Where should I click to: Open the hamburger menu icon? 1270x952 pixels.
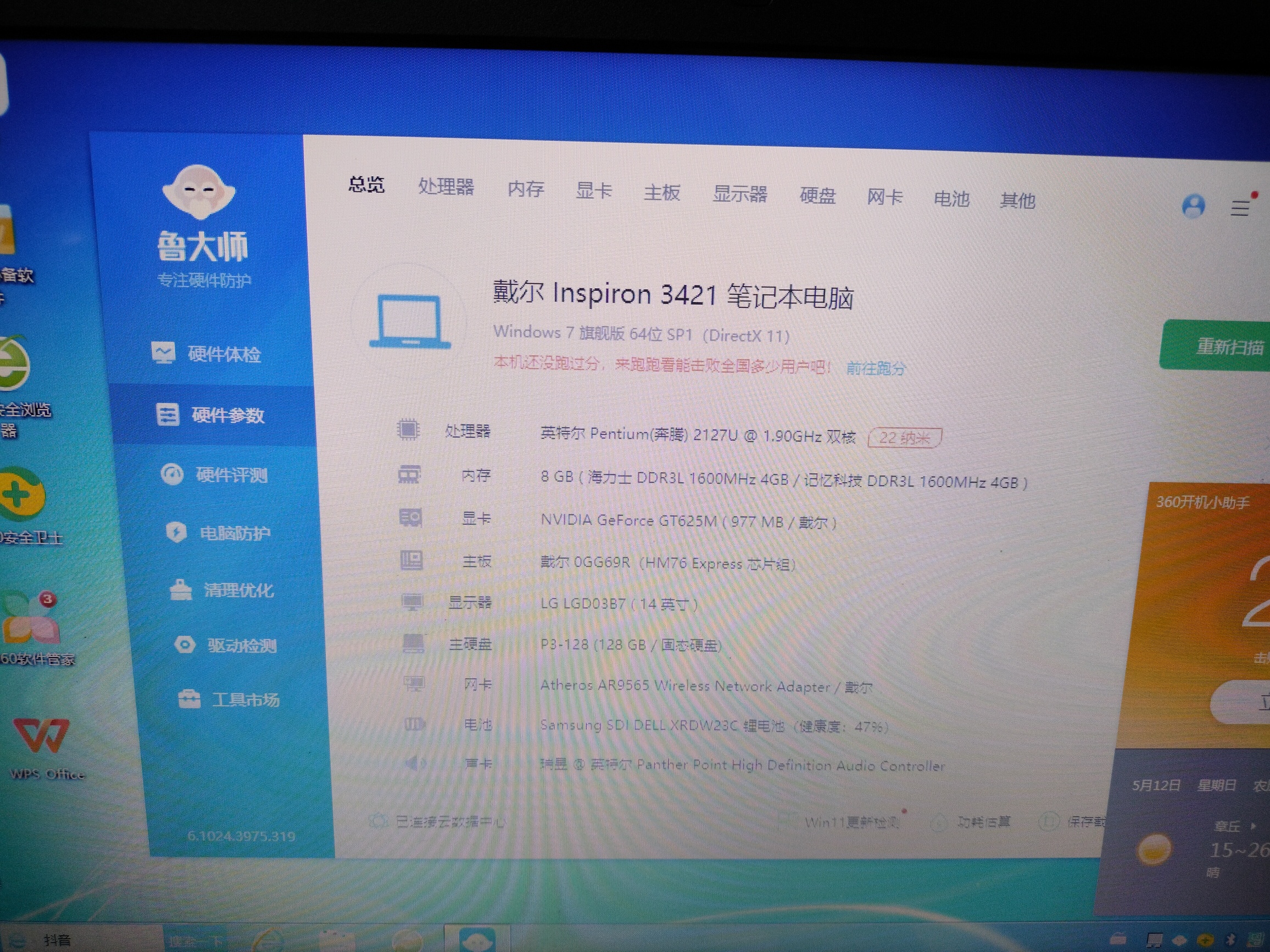(x=1240, y=207)
